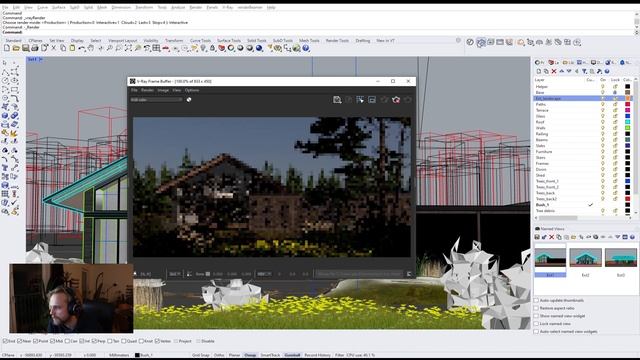
Task: Toggle visibility bulb for Paths layer
Action: (x=603, y=104)
